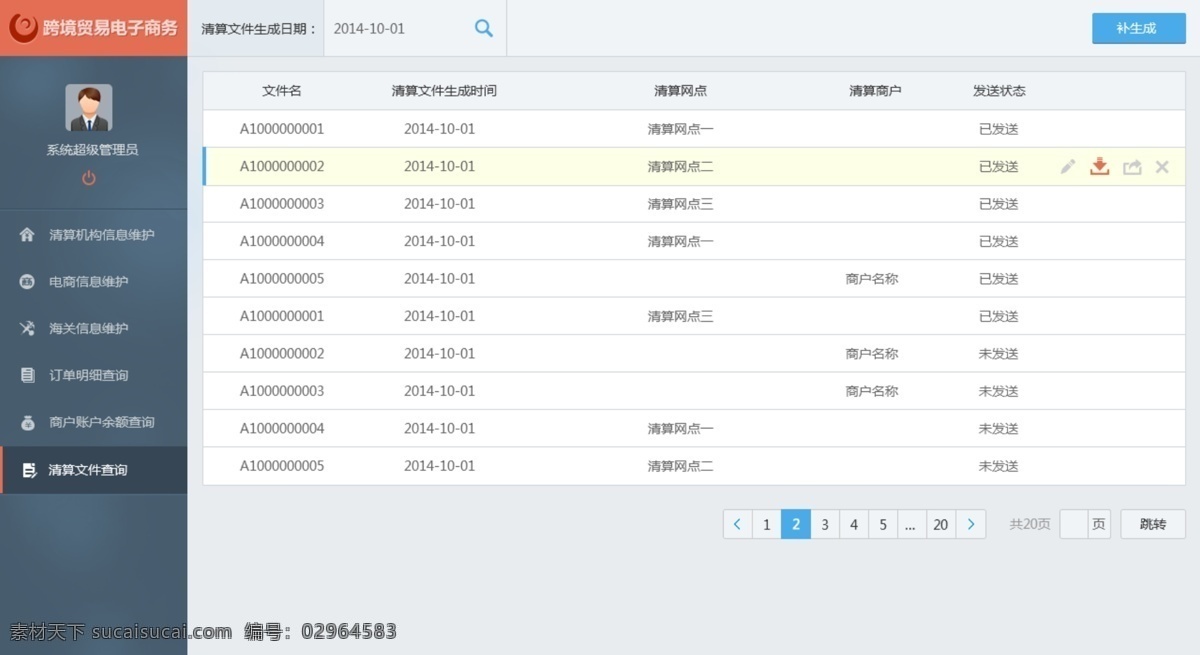Click 商户名称 in first A1000000005 row
1200x655 pixels.
pos(872,279)
